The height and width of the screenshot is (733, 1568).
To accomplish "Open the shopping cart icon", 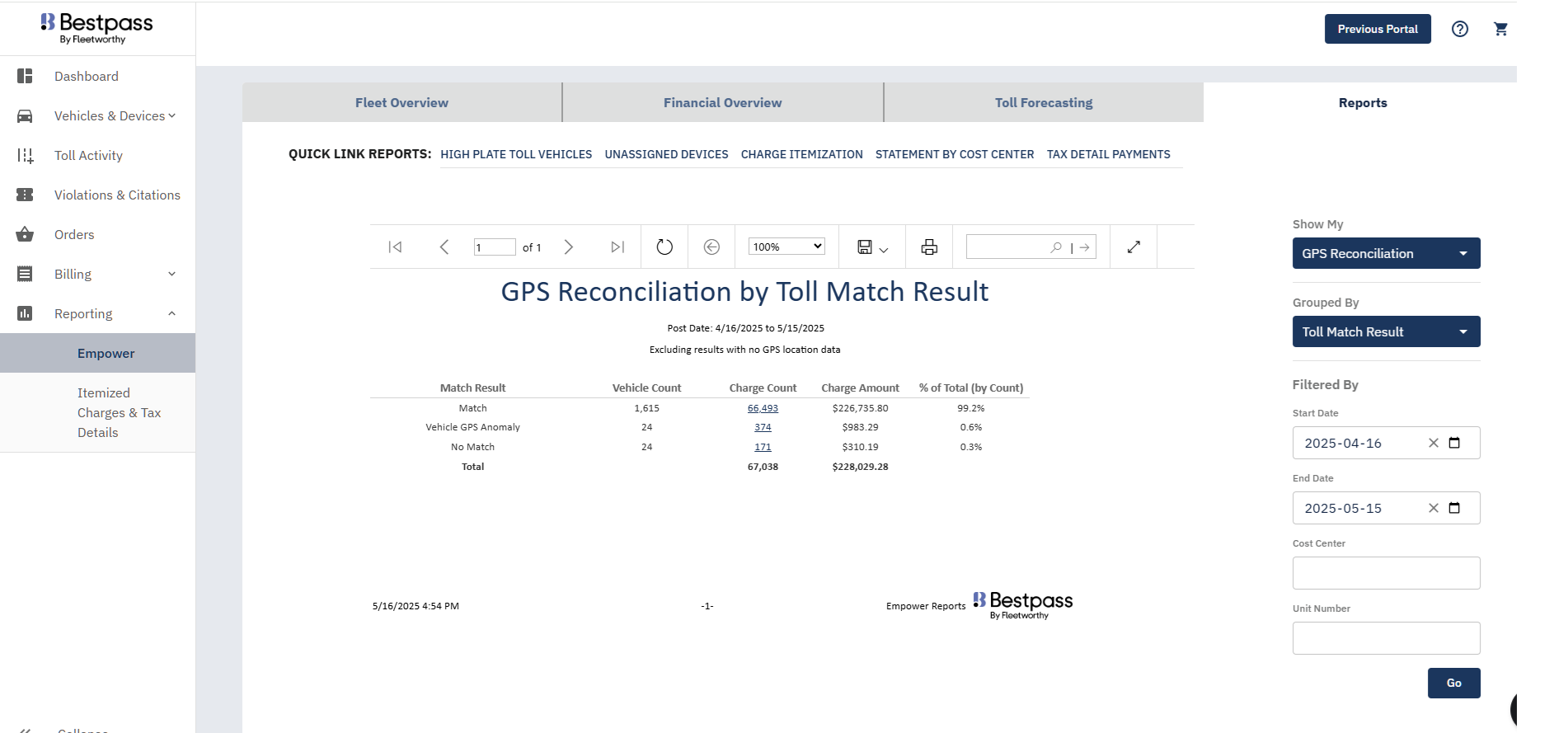I will click(x=1500, y=29).
